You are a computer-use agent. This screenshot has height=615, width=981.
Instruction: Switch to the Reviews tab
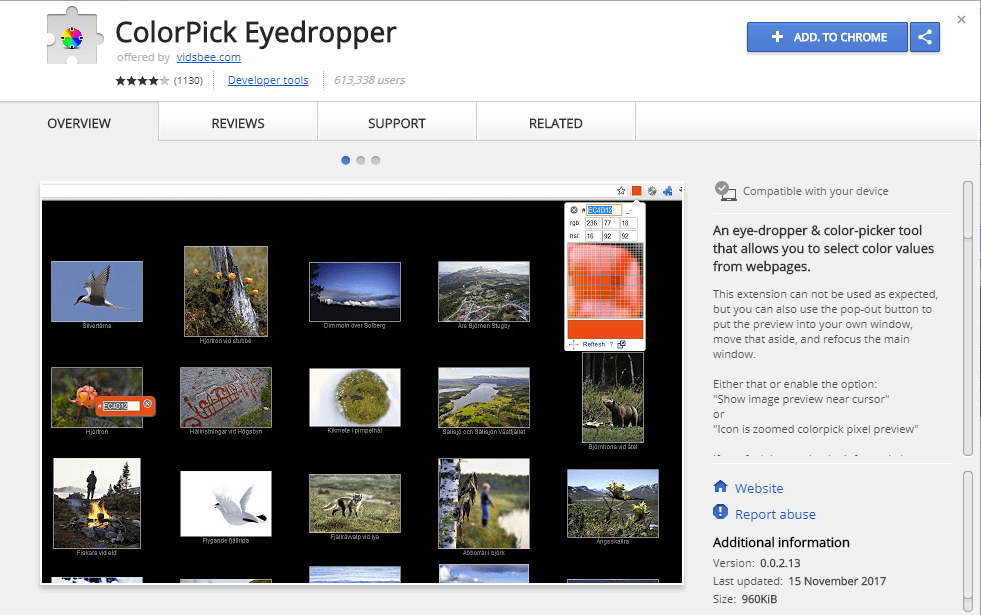tap(238, 123)
